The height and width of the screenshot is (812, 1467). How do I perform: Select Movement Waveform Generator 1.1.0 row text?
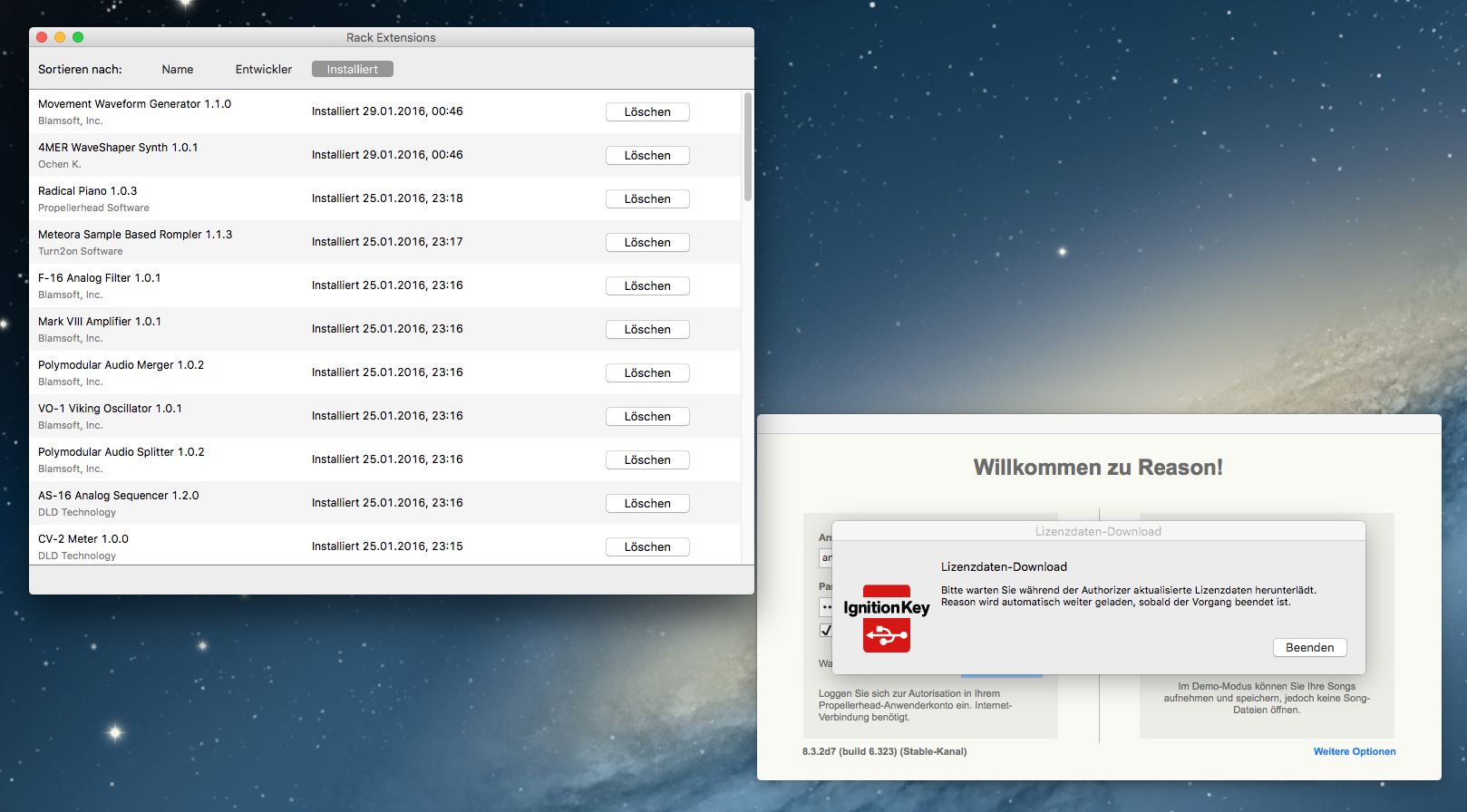coord(134,104)
